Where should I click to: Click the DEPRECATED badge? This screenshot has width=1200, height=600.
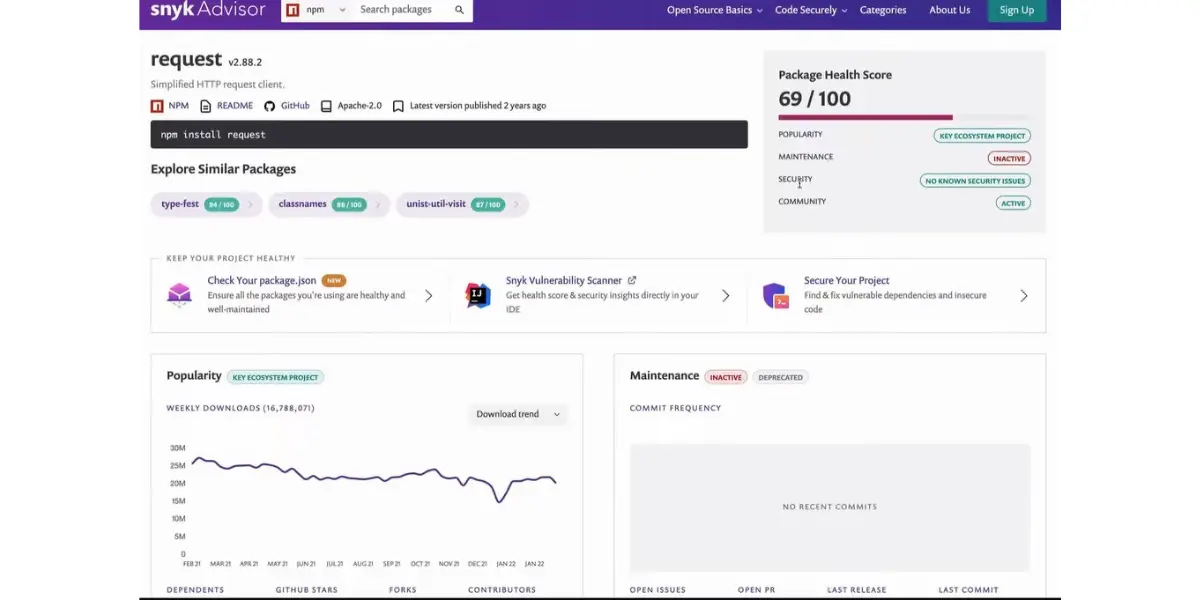tap(780, 377)
